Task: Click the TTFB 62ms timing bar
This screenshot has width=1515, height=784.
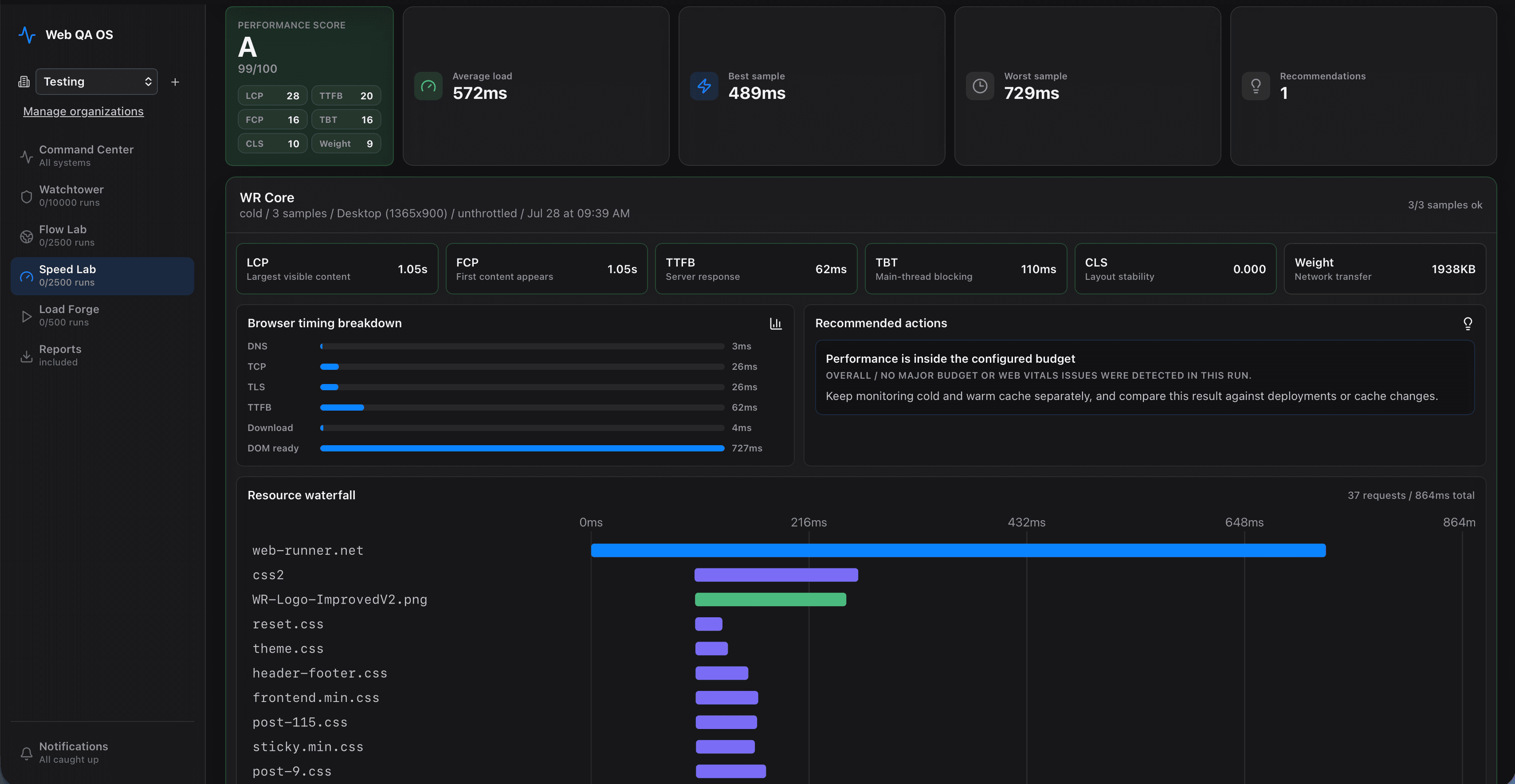Action: pos(522,408)
